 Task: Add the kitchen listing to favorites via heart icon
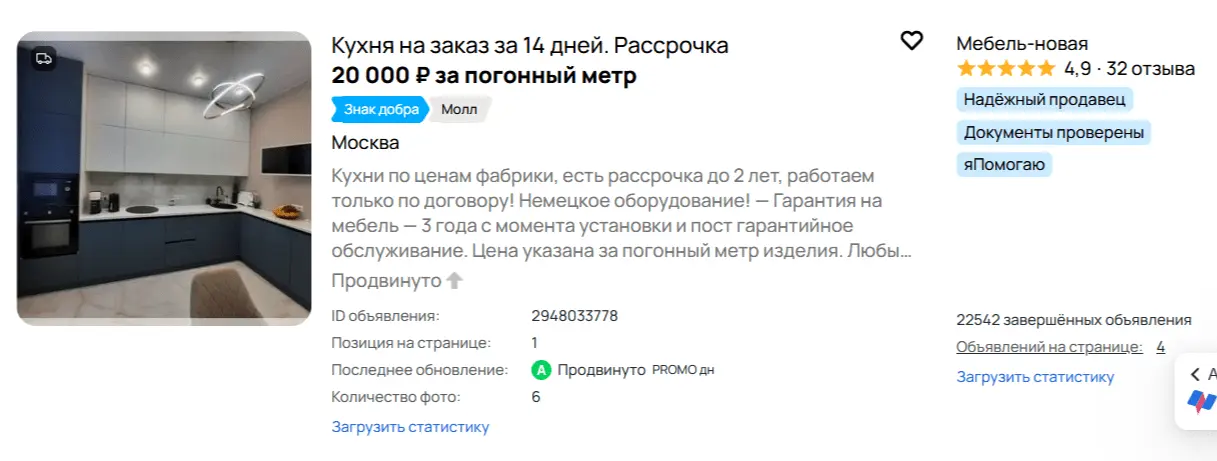point(911,41)
